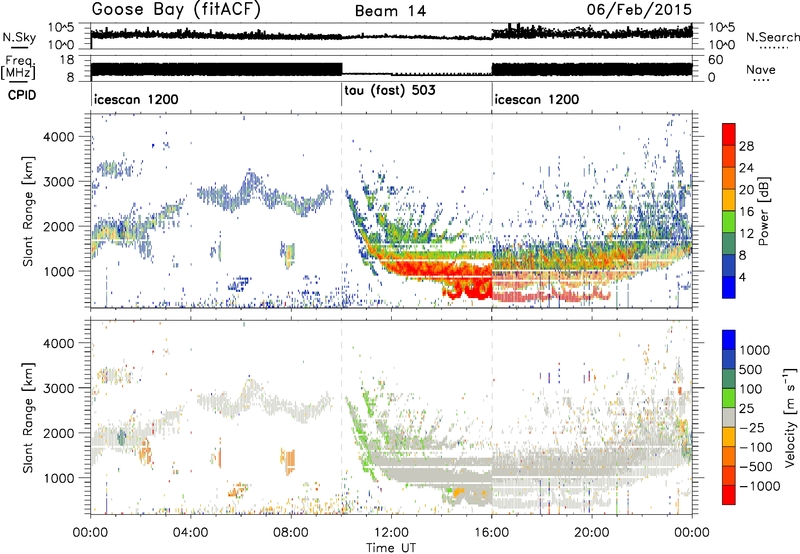Click the '16' tick on the power colorbar
Image resolution: width=800 pixels, height=554 pixels.
(746, 212)
